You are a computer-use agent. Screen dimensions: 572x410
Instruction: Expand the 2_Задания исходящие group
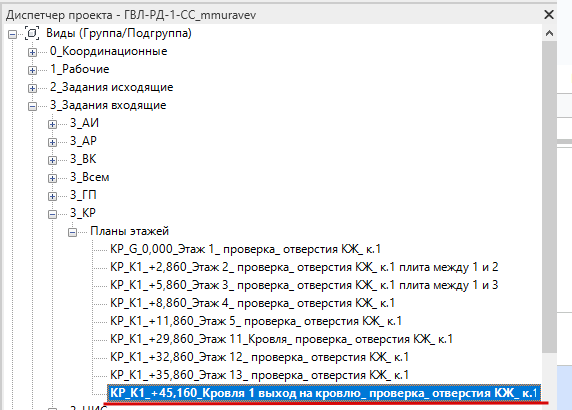tap(32, 88)
